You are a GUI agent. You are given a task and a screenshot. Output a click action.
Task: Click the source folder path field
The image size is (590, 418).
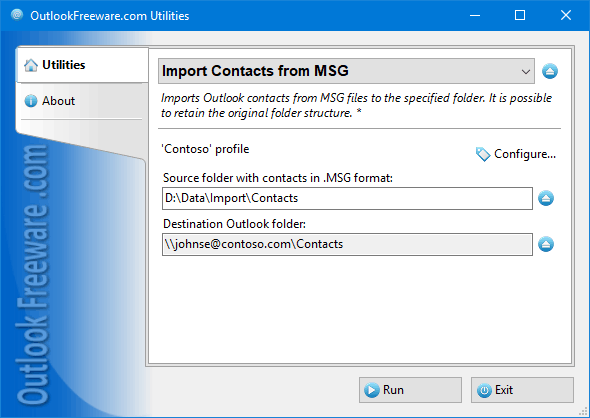pyautogui.click(x=347, y=198)
